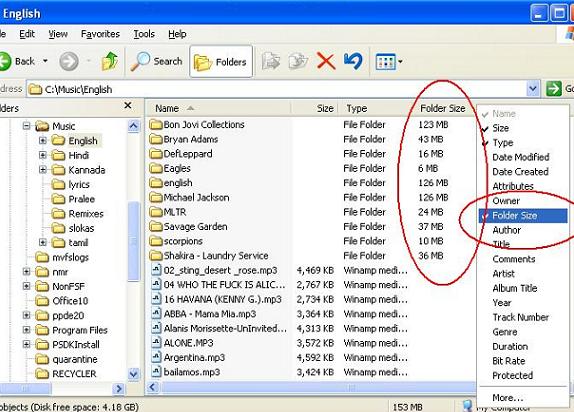Open the Search magnifier tool
The width and height of the screenshot is (574, 412).
[x=157, y=61]
